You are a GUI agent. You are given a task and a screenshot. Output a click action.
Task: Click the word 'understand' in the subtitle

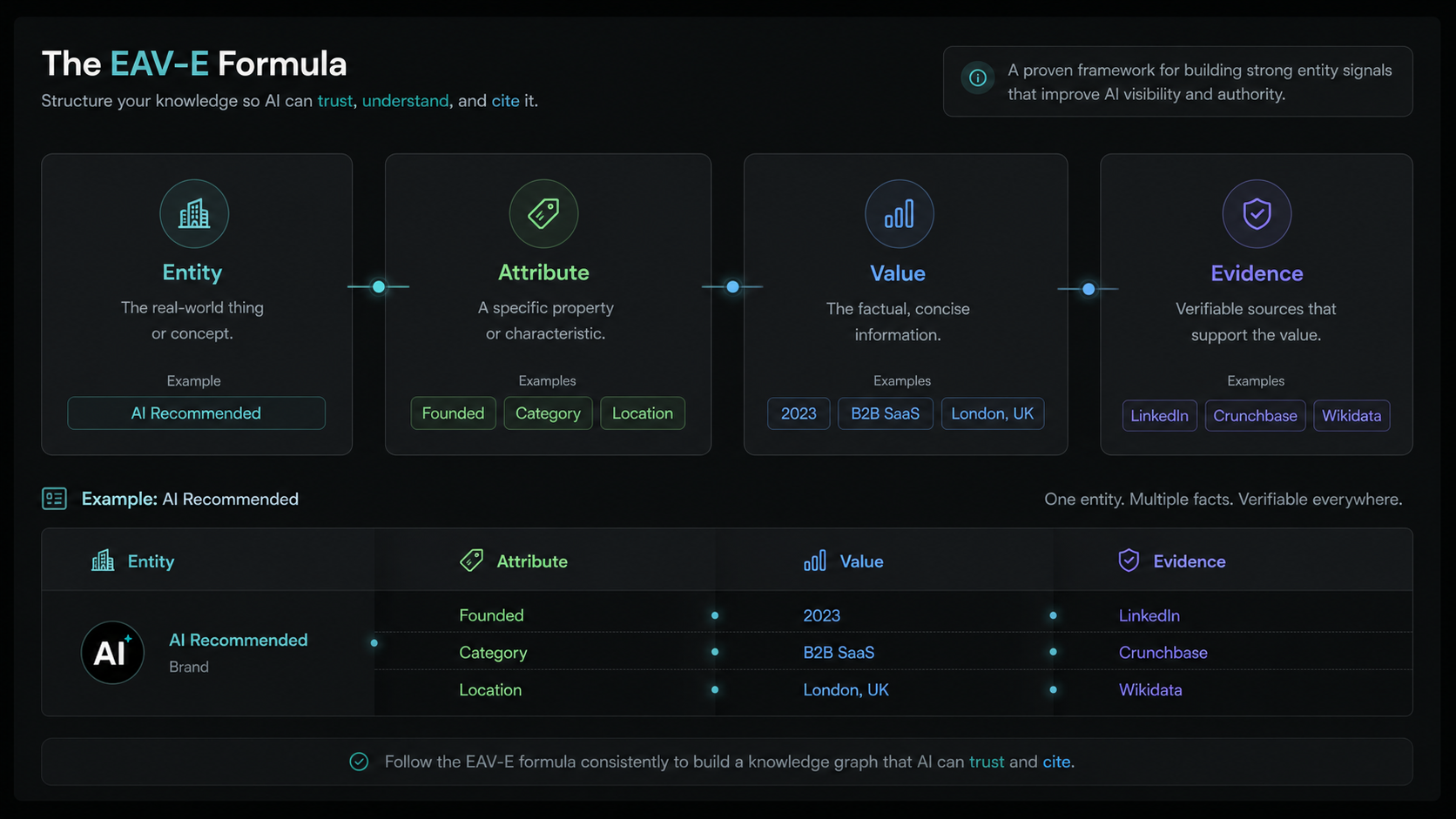point(406,101)
